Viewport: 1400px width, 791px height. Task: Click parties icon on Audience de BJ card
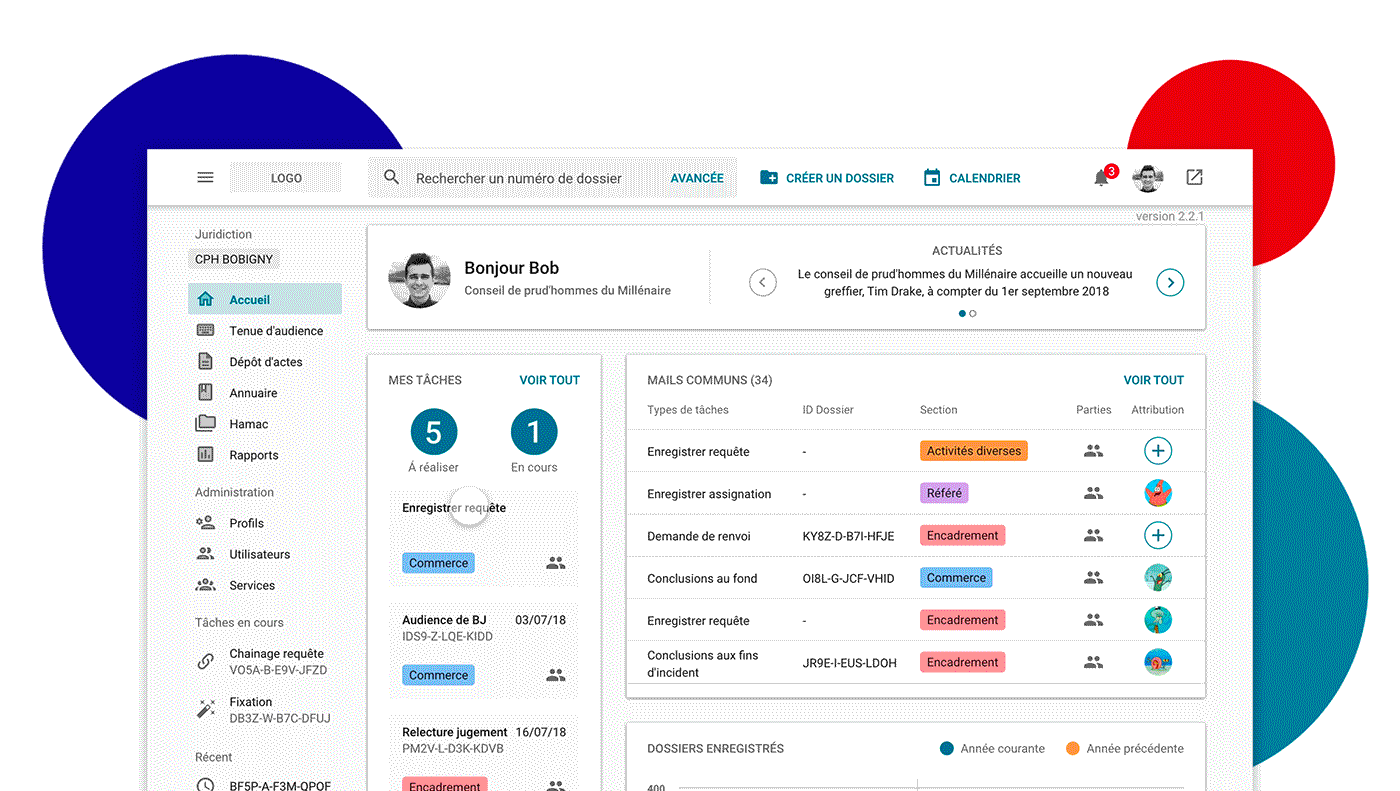click(556, 675)
